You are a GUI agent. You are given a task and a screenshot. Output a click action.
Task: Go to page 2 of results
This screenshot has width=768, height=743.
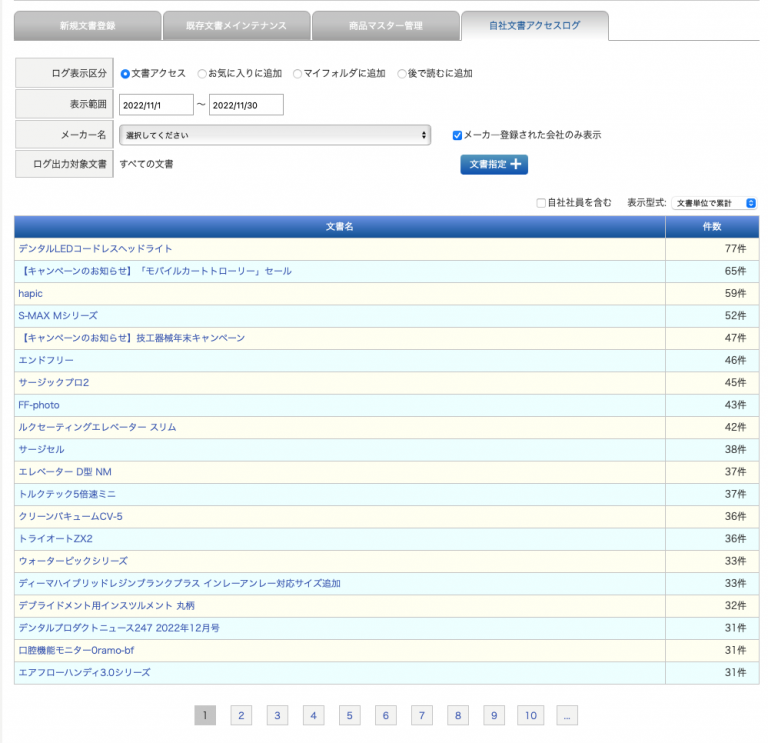pos(241,715)
